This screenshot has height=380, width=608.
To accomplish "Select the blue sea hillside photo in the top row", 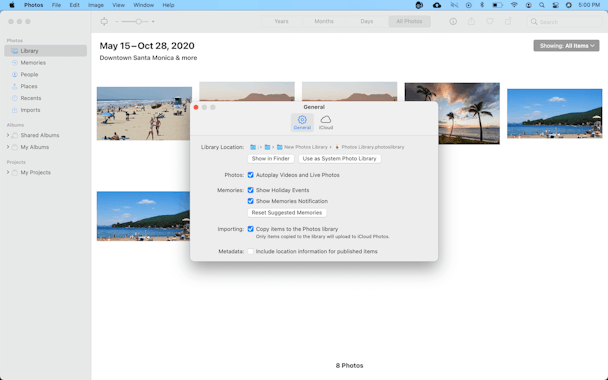I will pos(554,114).
